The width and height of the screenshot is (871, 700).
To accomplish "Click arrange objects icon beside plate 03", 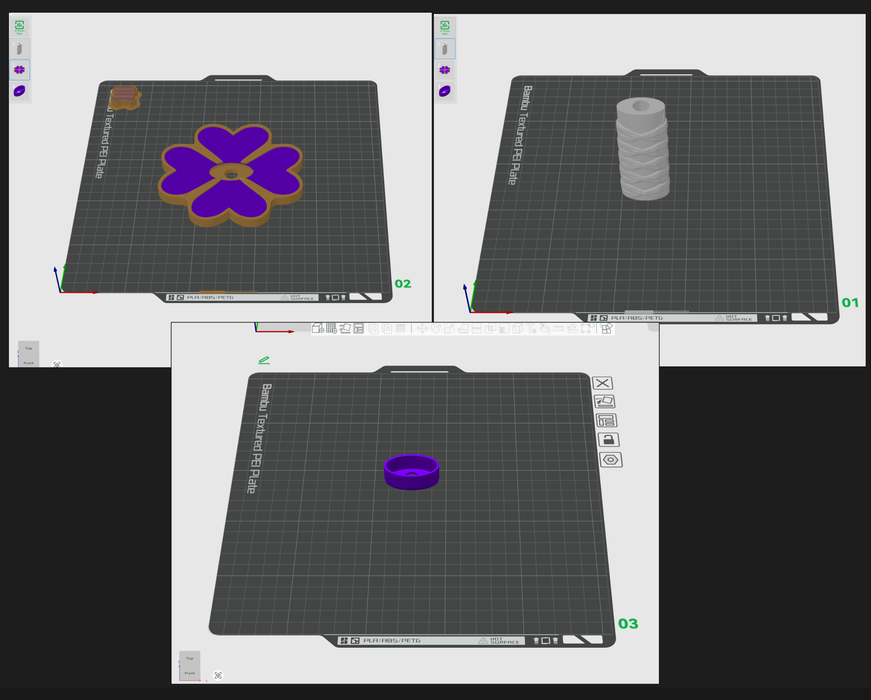I will [x=604, y=421].
